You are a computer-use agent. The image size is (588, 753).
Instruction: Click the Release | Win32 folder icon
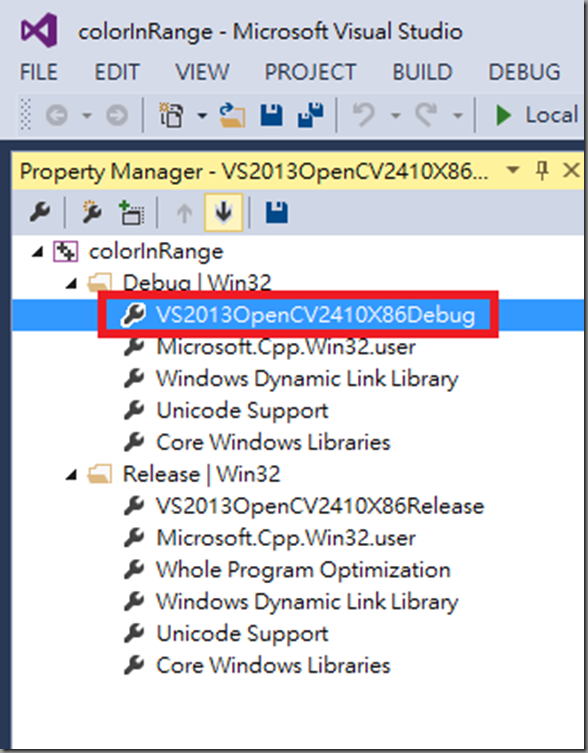click(x=99, y=474)
